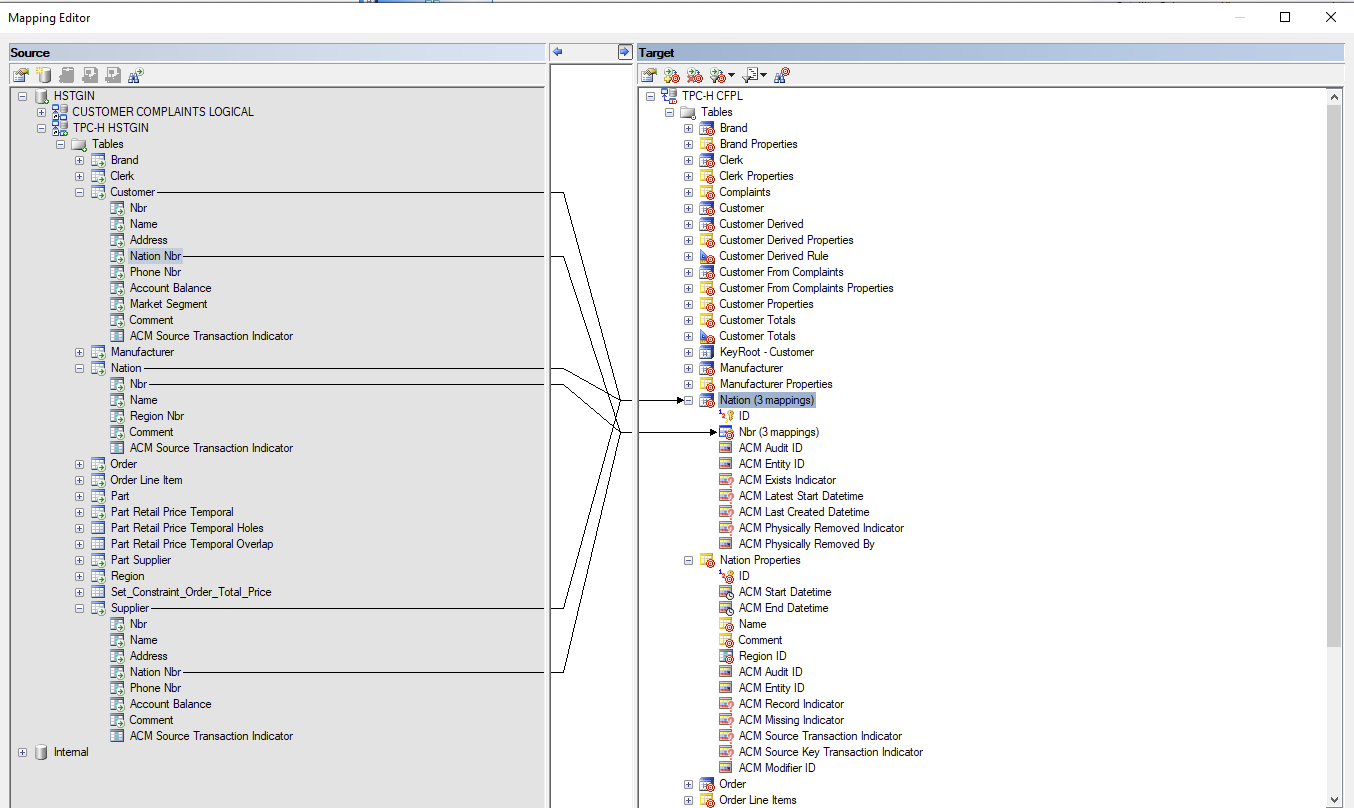Click the tree filter funnel icon
Viewport: 1354px width, 808px height.
point(749,74)
